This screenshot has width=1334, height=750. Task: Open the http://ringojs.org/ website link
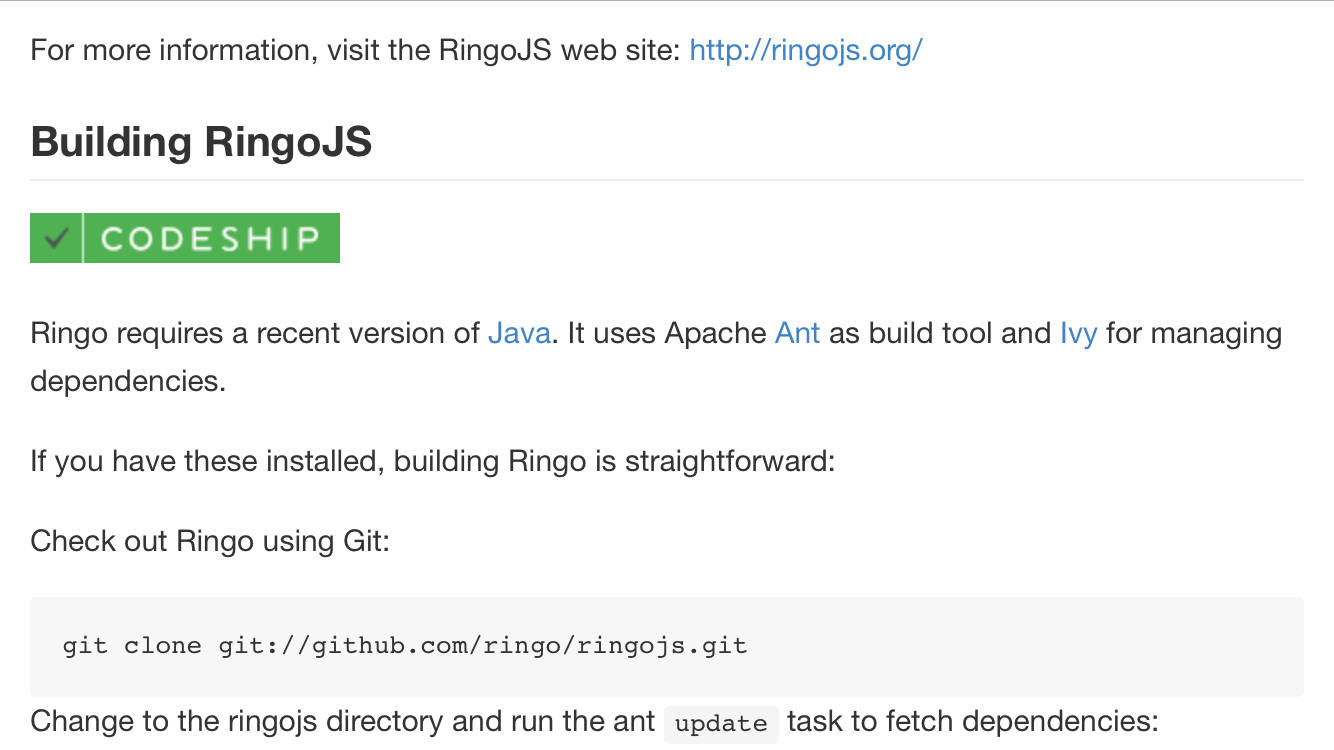point(806,50)
